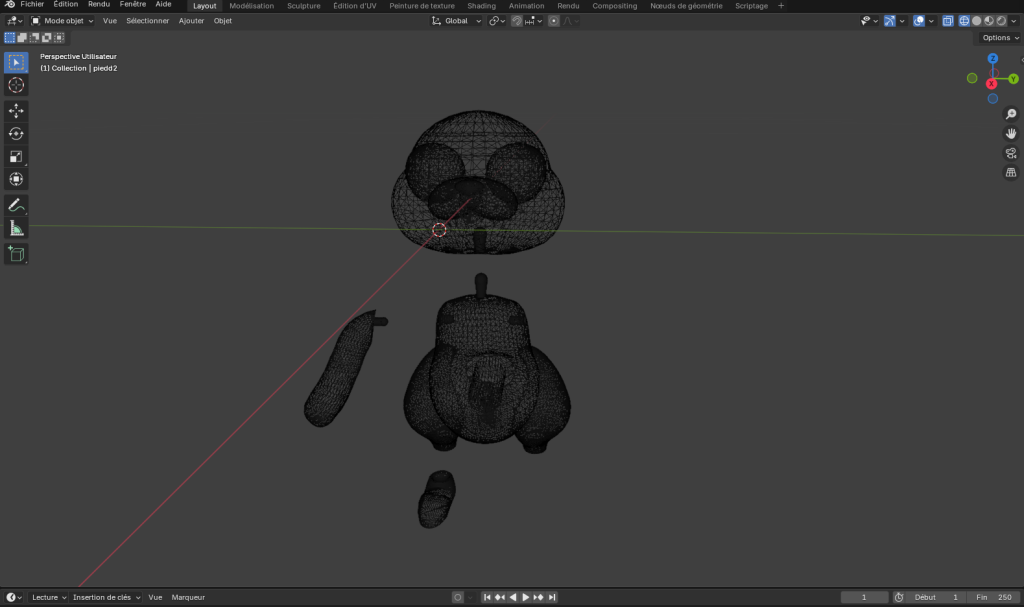This screenshot has height=607, width=1024.
Task: Toggle the perspective/orthographic grid icon
Action: (x=1011, y=172)
